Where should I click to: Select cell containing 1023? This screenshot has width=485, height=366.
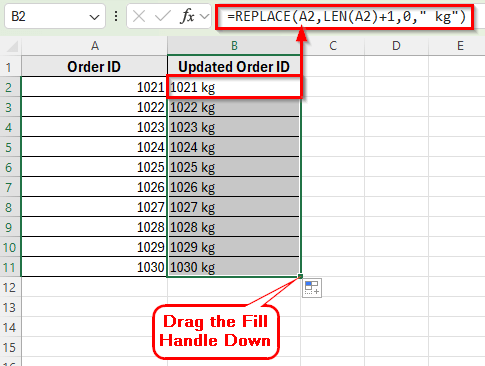tap(94, 127)
